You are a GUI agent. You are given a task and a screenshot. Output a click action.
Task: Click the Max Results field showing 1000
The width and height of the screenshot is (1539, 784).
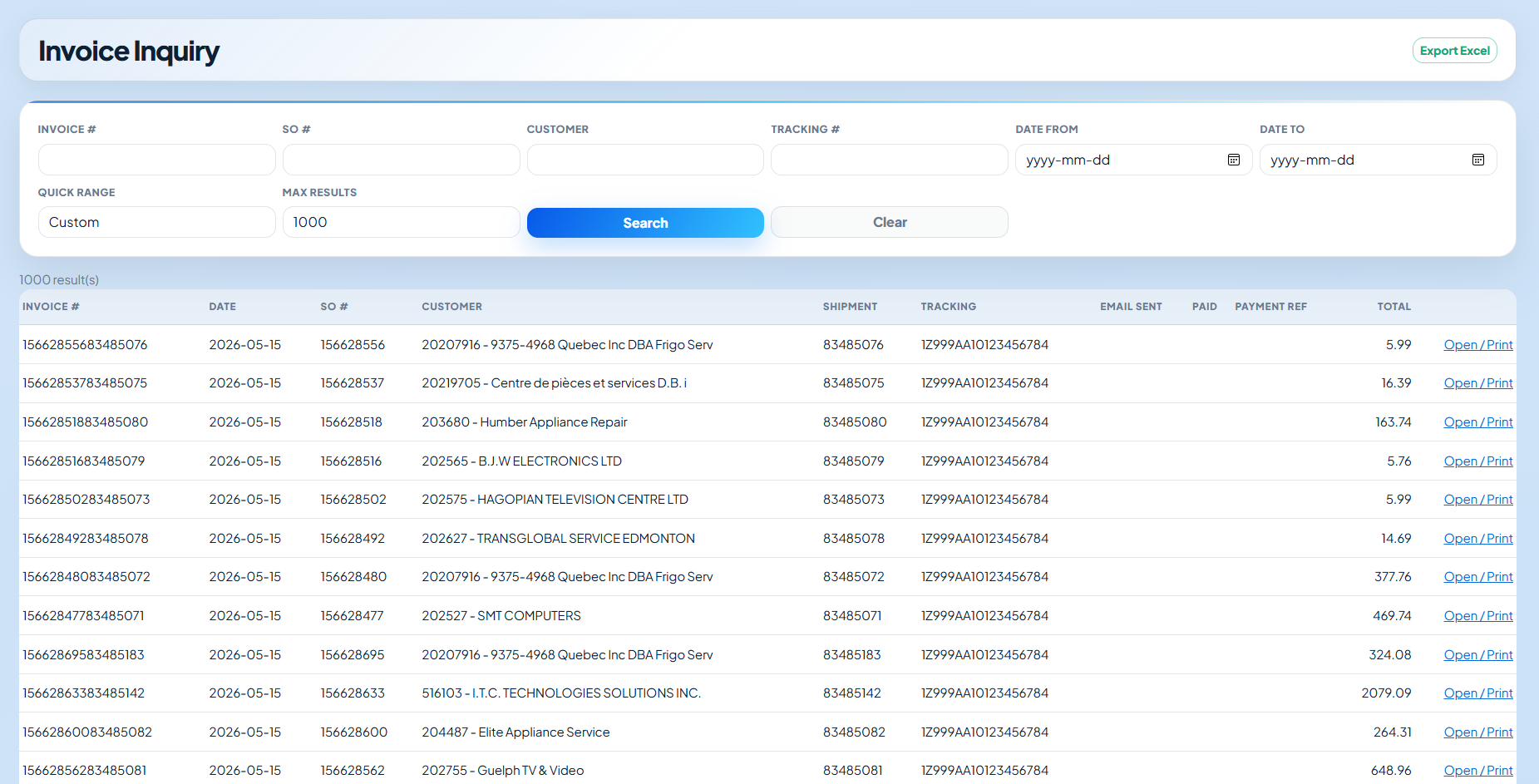point(401,222)
